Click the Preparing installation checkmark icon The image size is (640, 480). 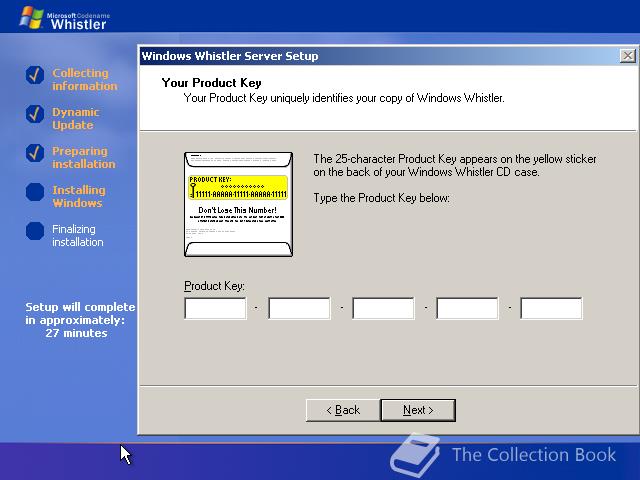tap(35, 153)
